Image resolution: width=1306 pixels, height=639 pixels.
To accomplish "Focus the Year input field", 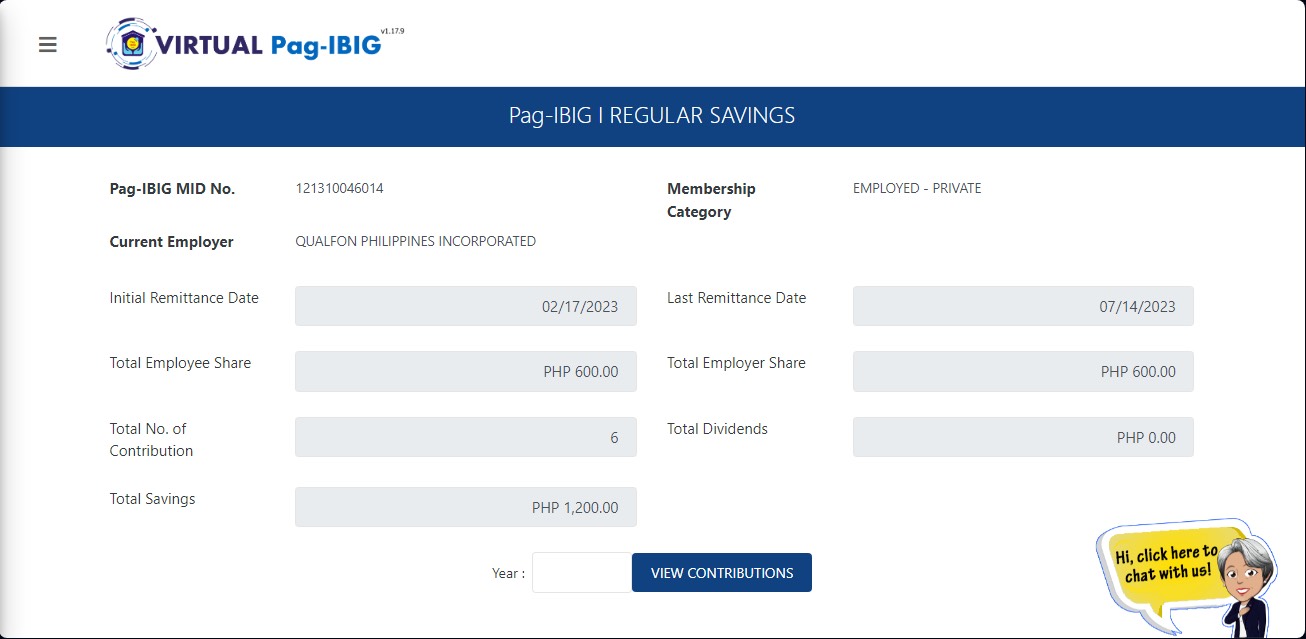I will 581,573.
